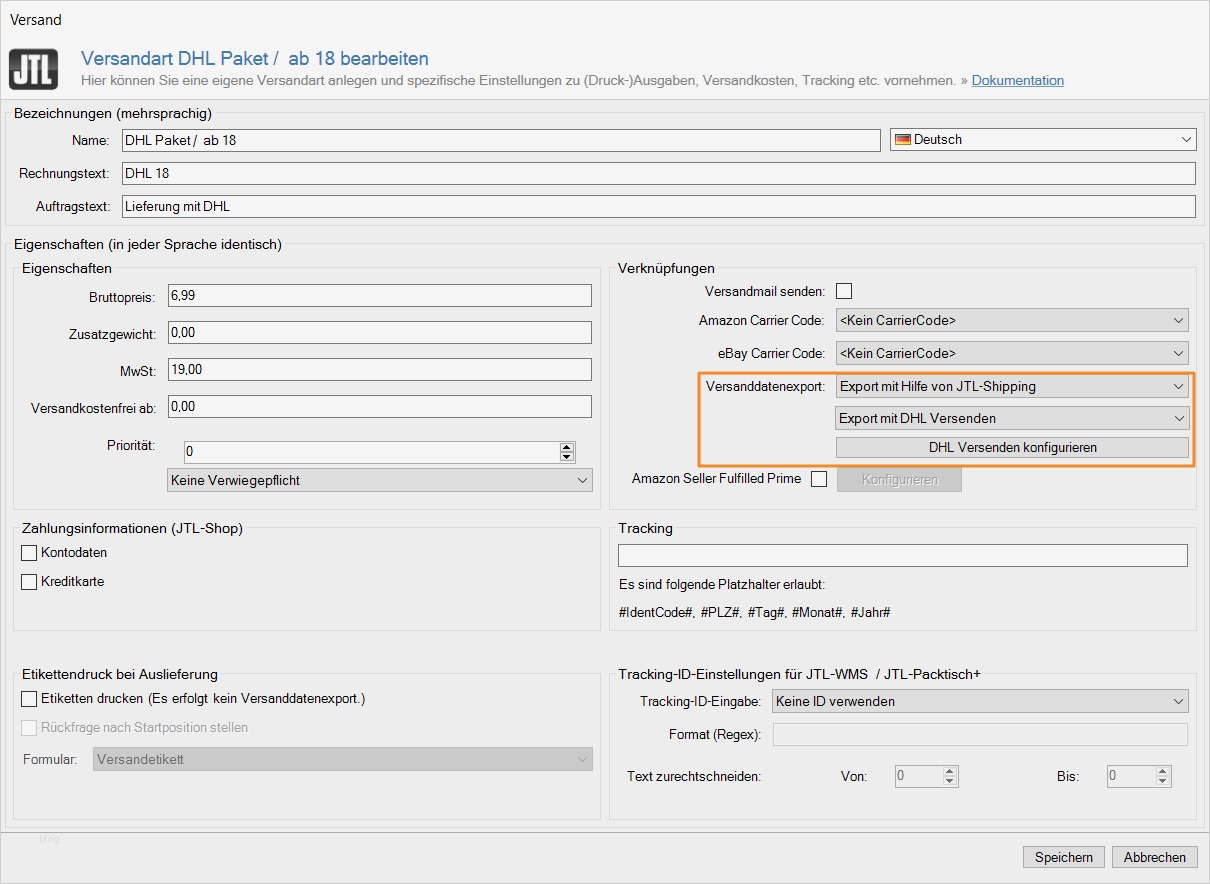Open the eBay Carrier Code dropdown
Screen dimensions: 1210x884
click(1011, 353)
